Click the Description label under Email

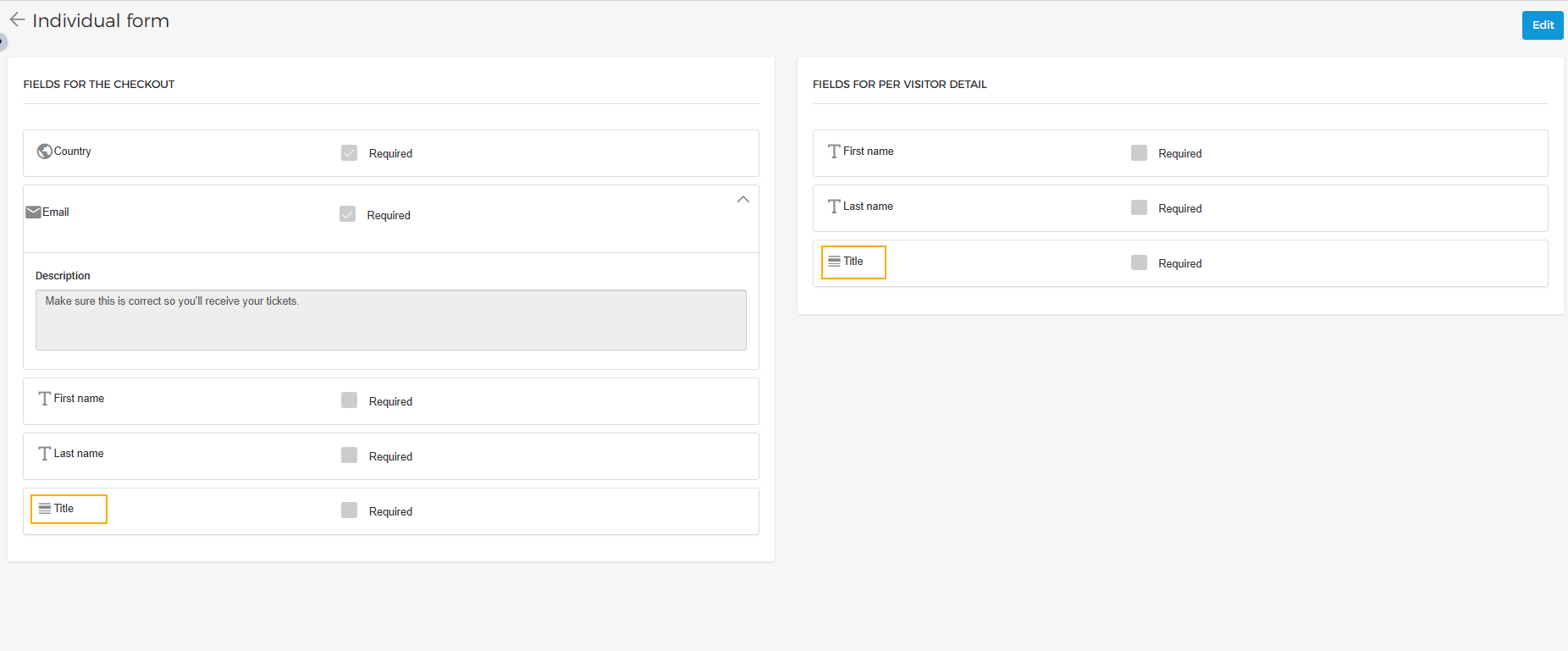pyautogui.click(x=63, y=276)
